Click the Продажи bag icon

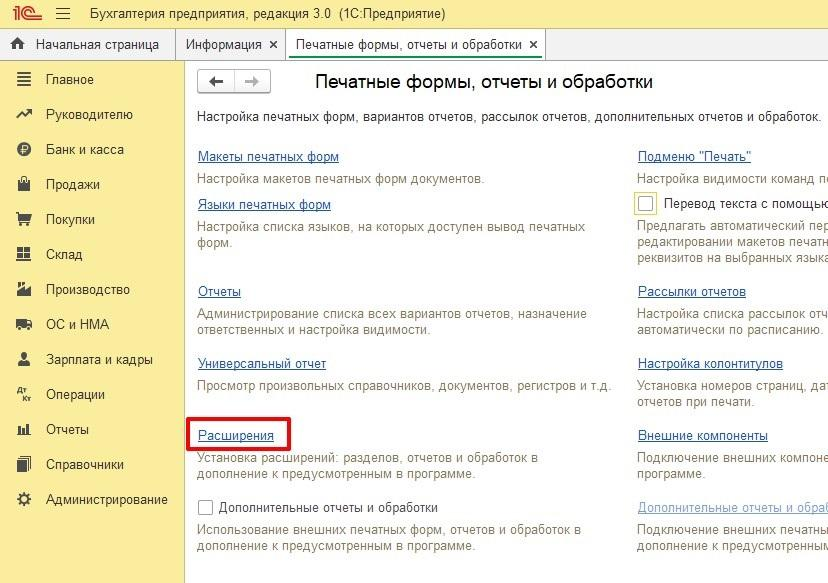(24, 184)
